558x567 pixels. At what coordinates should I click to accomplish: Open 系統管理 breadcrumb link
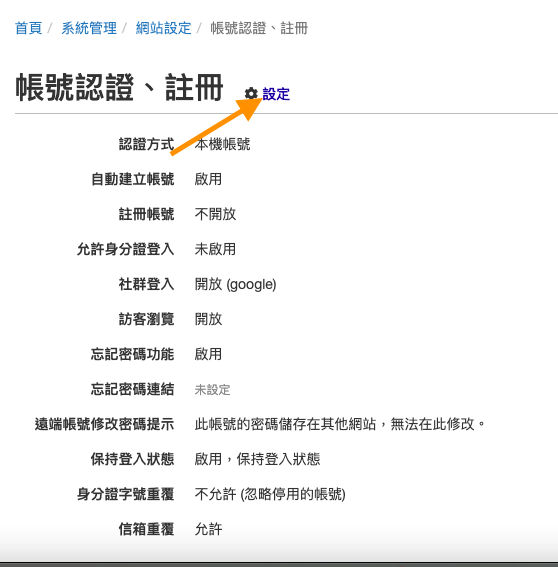pos(89,28)
